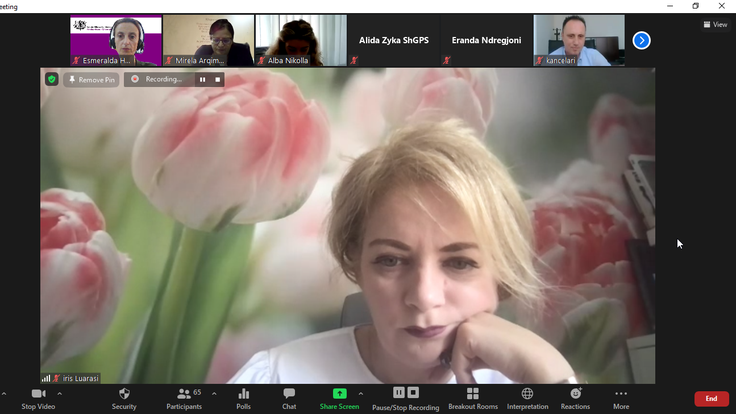Viewport: 736px width, 414px height.
Task: Click the red End button
Action: tap(711, 398)
